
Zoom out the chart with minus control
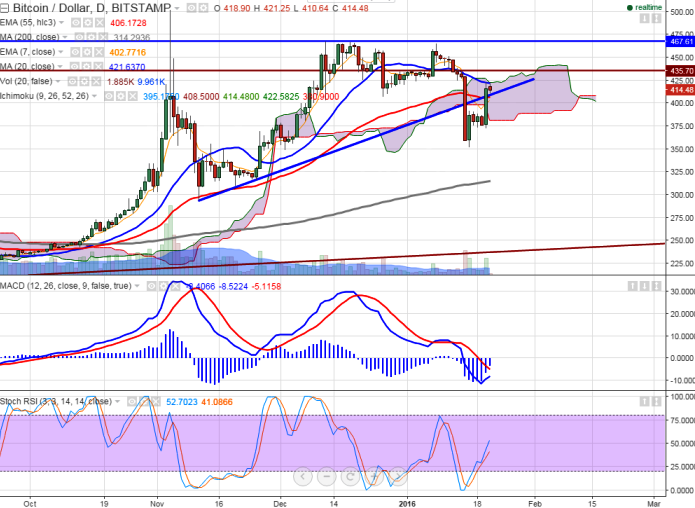pyautogui.click(x=327, y=477)
